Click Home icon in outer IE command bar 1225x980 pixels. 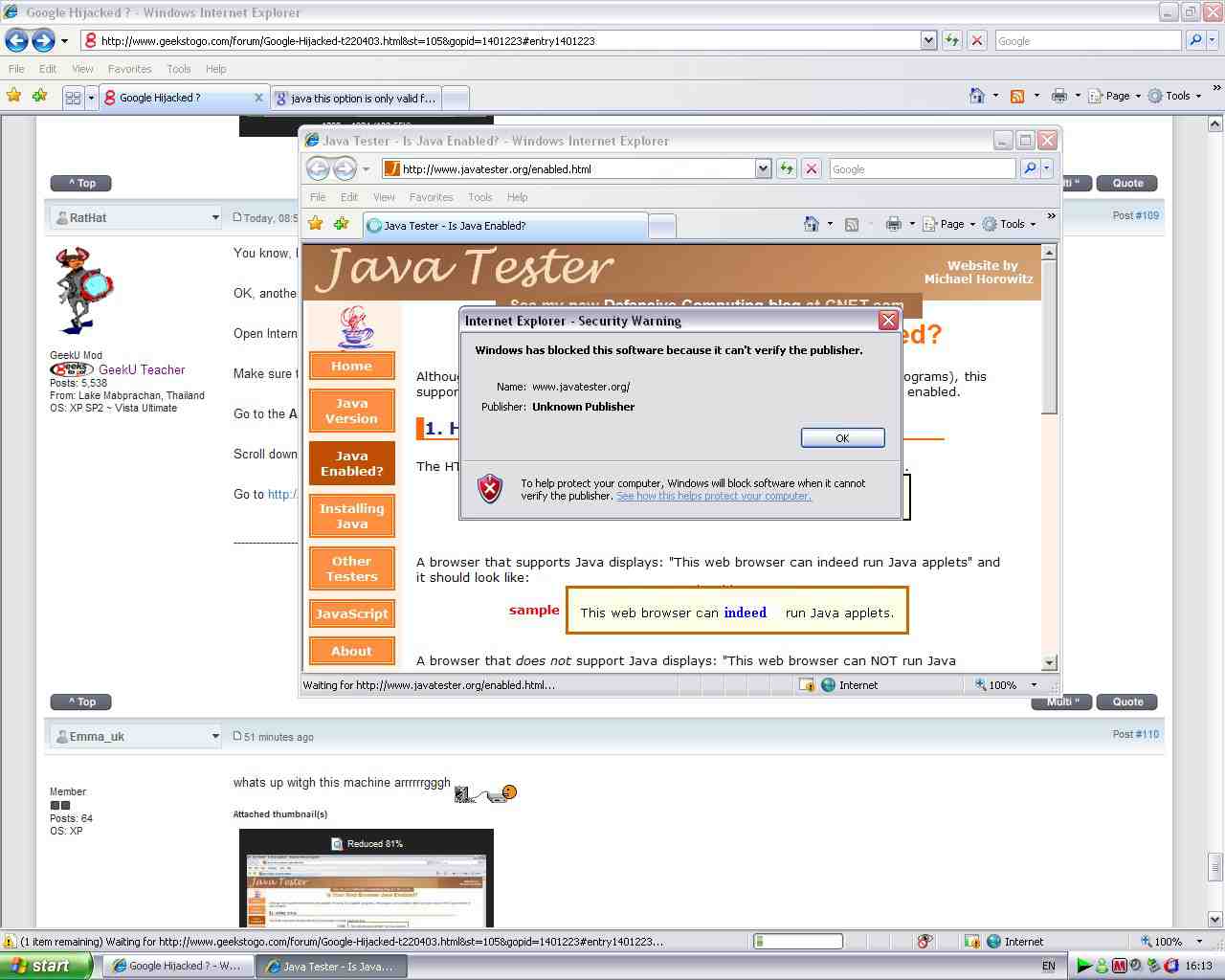[976, 96]
